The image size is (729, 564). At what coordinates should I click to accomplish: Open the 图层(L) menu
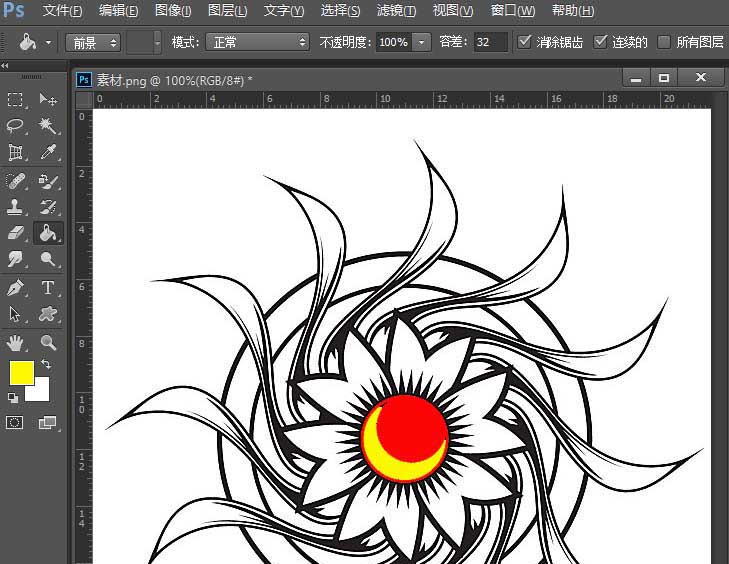pyautogui.click(x=227, y=11)
